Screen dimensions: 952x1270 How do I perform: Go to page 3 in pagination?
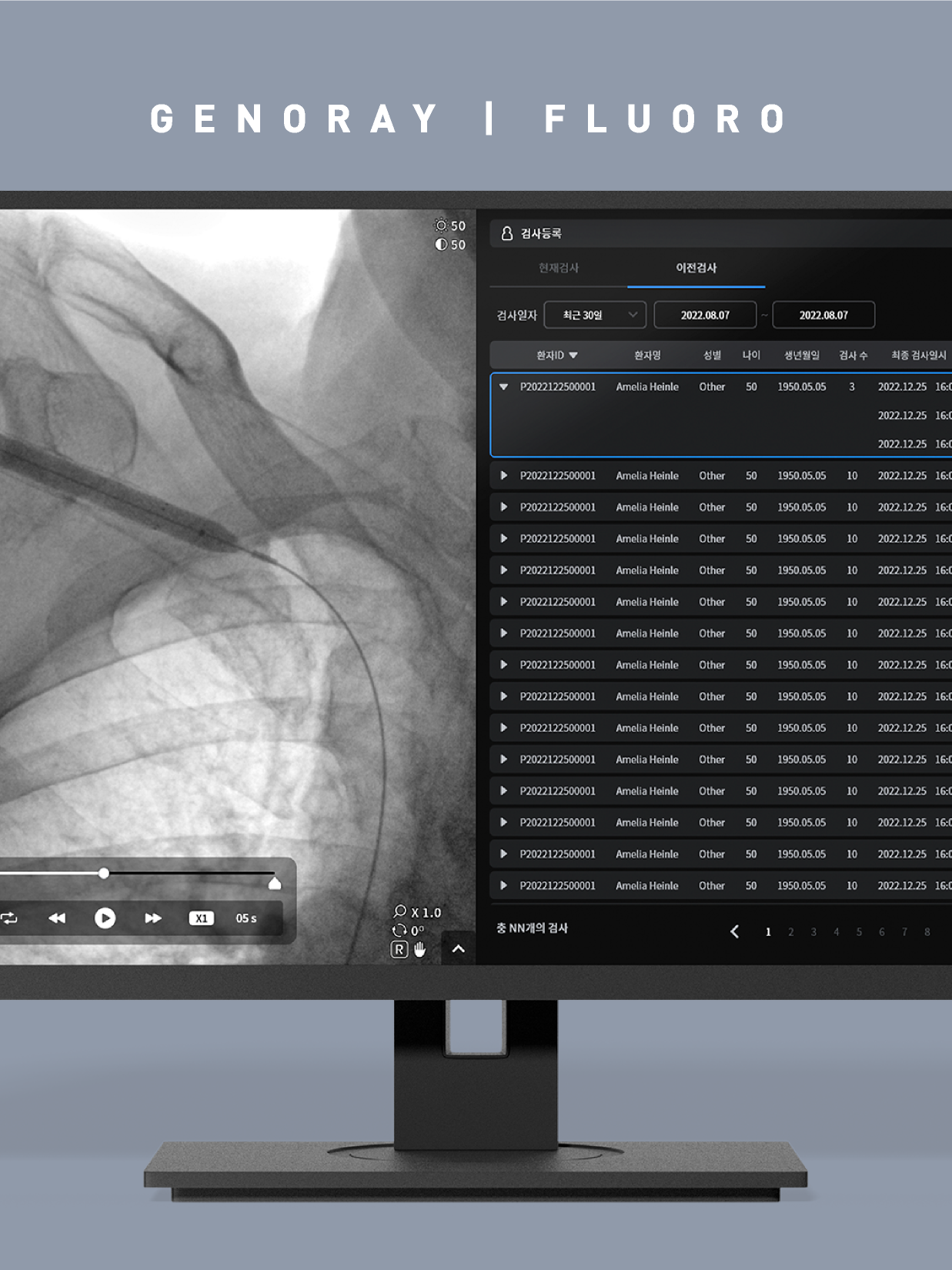point(813,932)
